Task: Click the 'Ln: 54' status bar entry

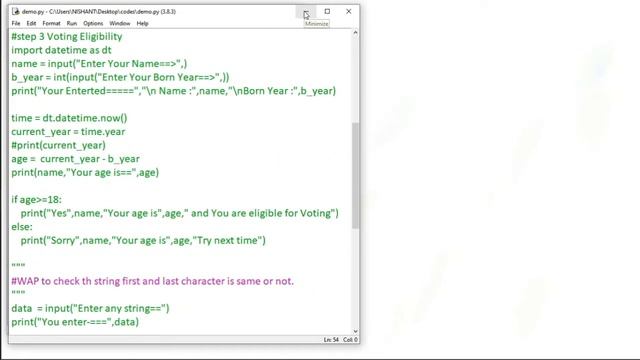Action: 331,340
